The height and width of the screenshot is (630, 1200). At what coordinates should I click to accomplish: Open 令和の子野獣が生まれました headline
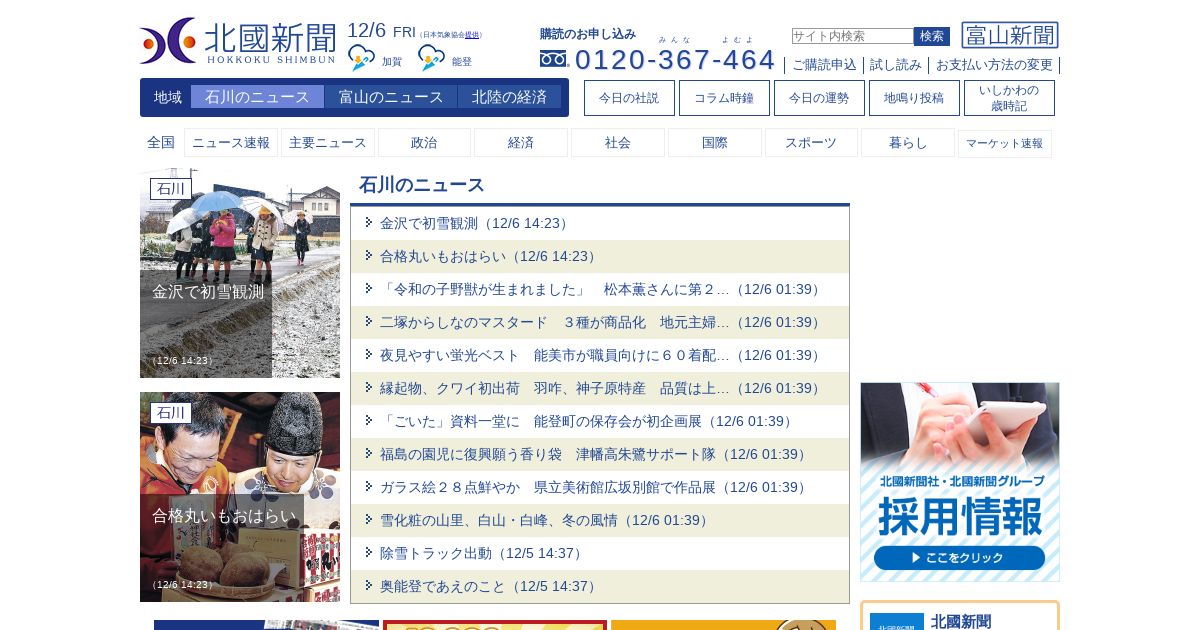[x=602, y=289]
